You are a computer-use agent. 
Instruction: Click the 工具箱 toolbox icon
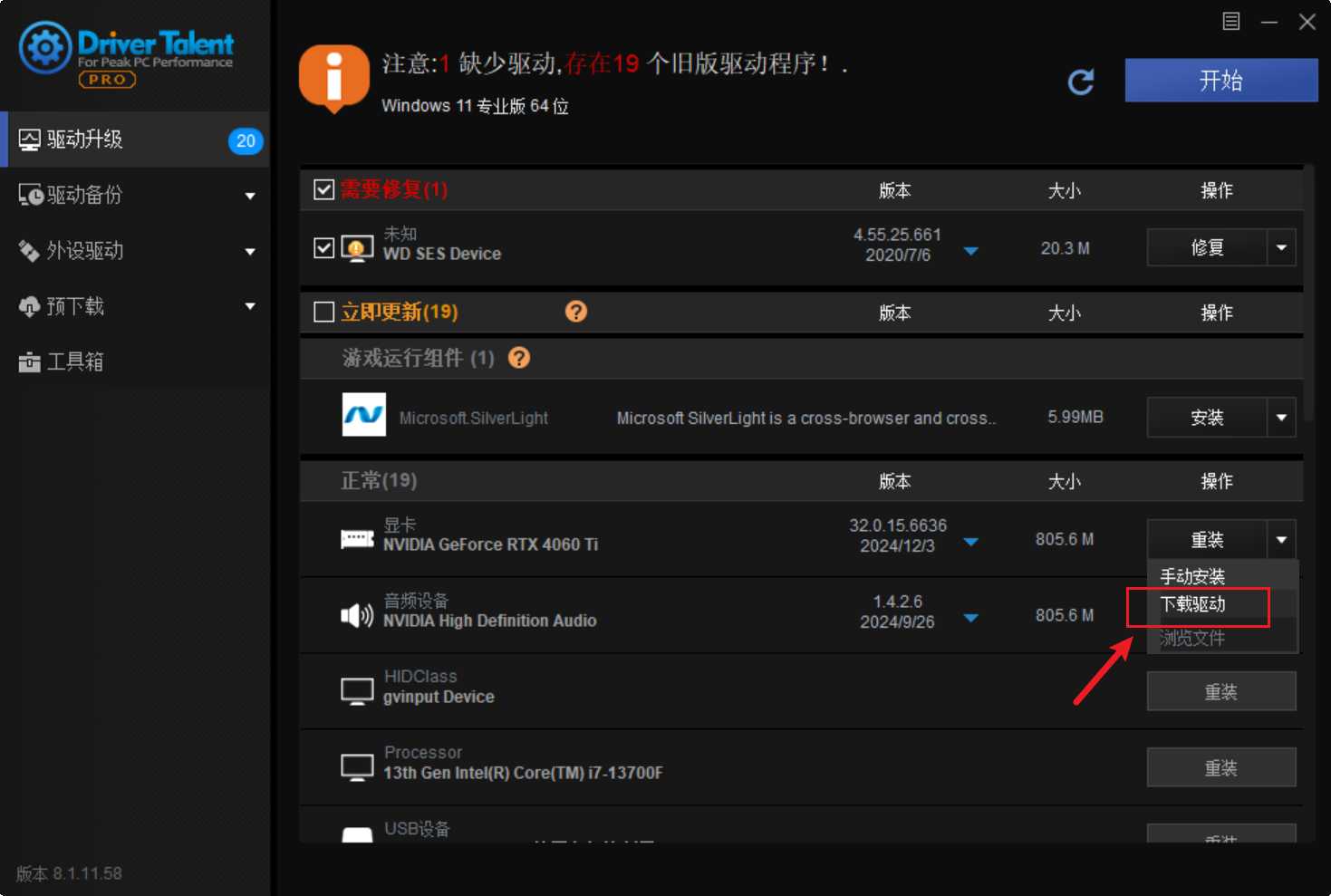30,362
